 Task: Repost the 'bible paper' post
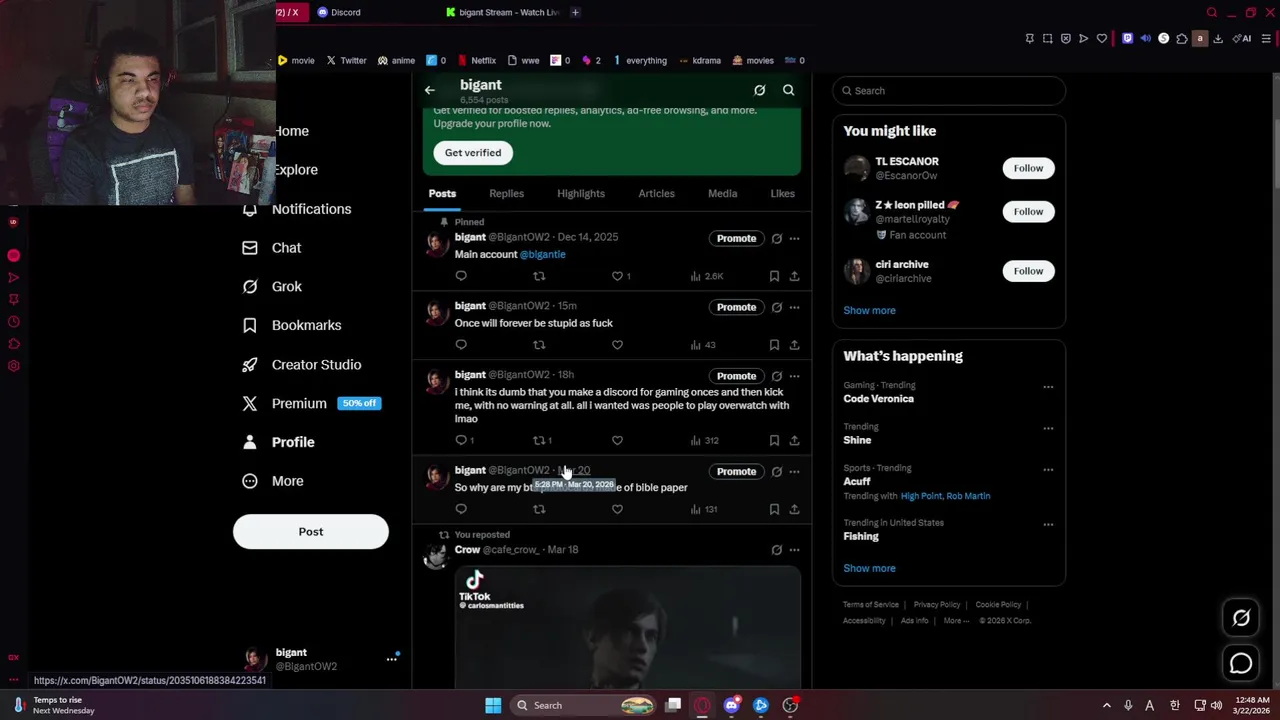(x=539, y=509)
